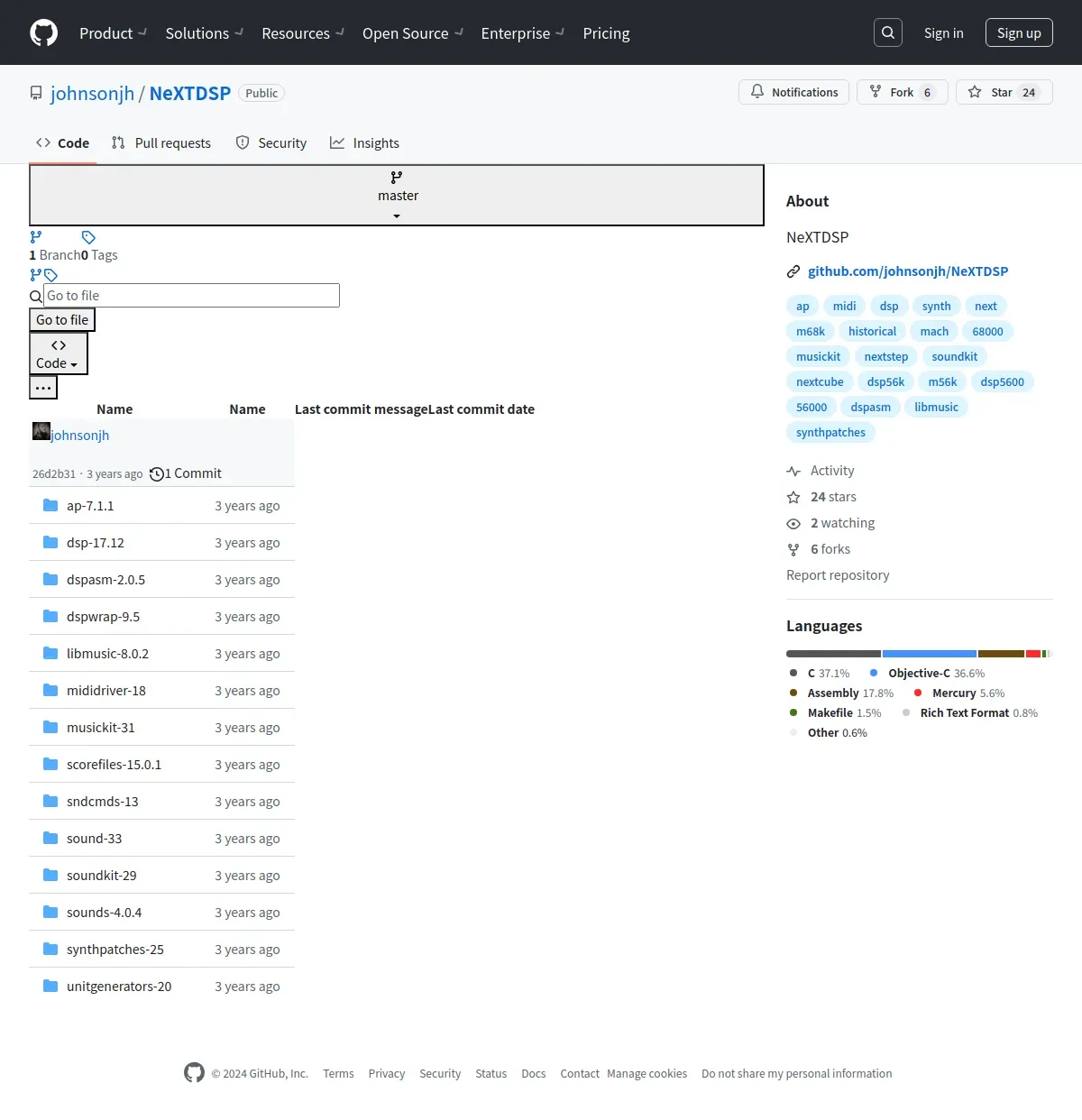
Task: Click the Sign up button
Action: coord(1019,32)
